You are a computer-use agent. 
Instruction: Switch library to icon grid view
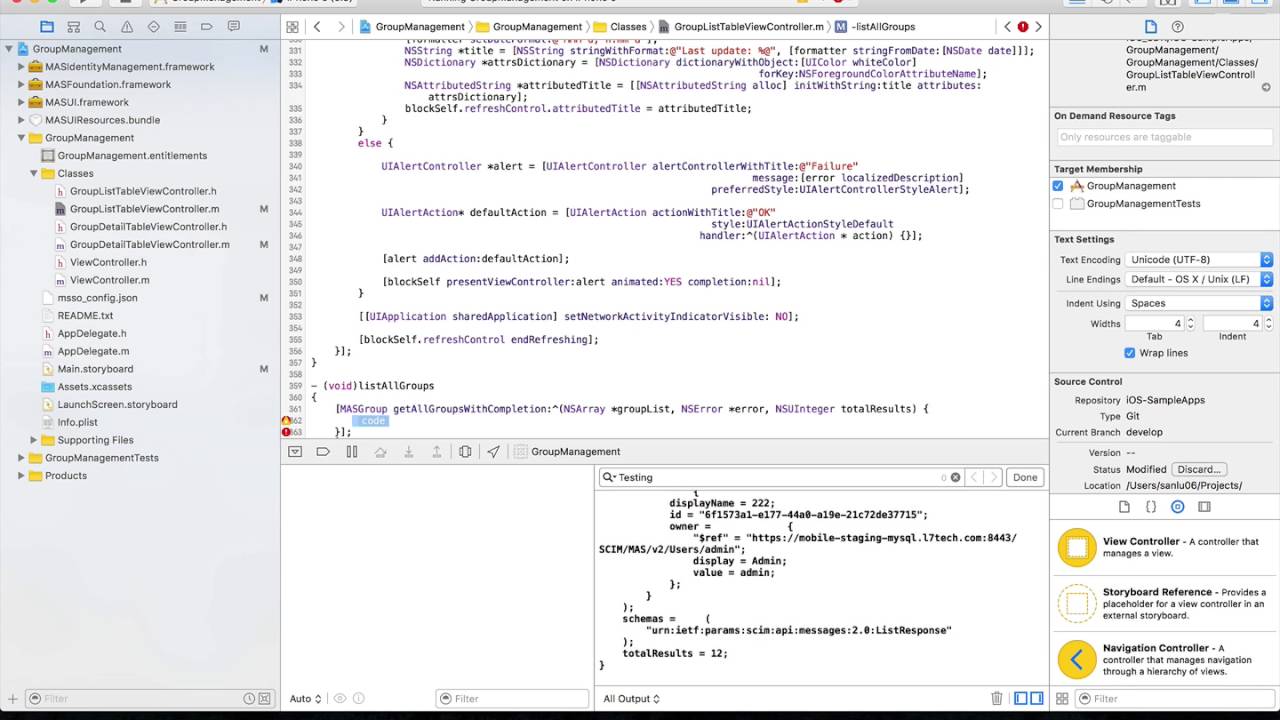(x=1062, y=699)
